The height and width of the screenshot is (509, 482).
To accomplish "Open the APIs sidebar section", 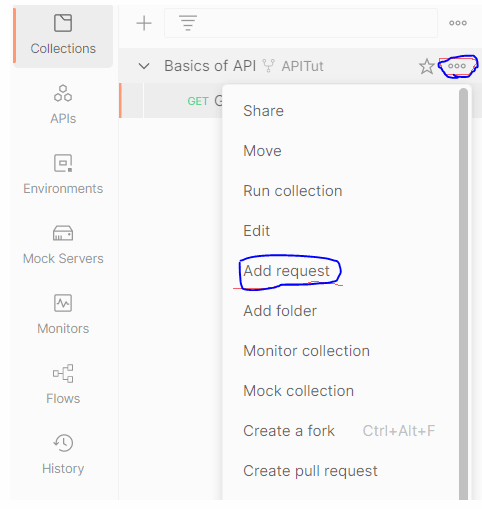I will click(x=63, y=105).
